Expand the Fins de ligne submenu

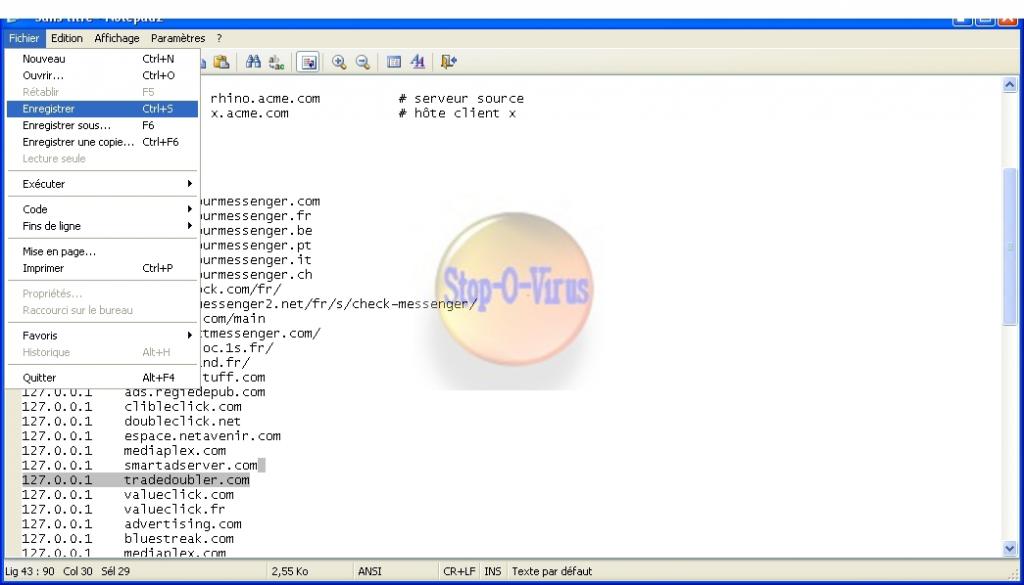click(x=102, y=226)
